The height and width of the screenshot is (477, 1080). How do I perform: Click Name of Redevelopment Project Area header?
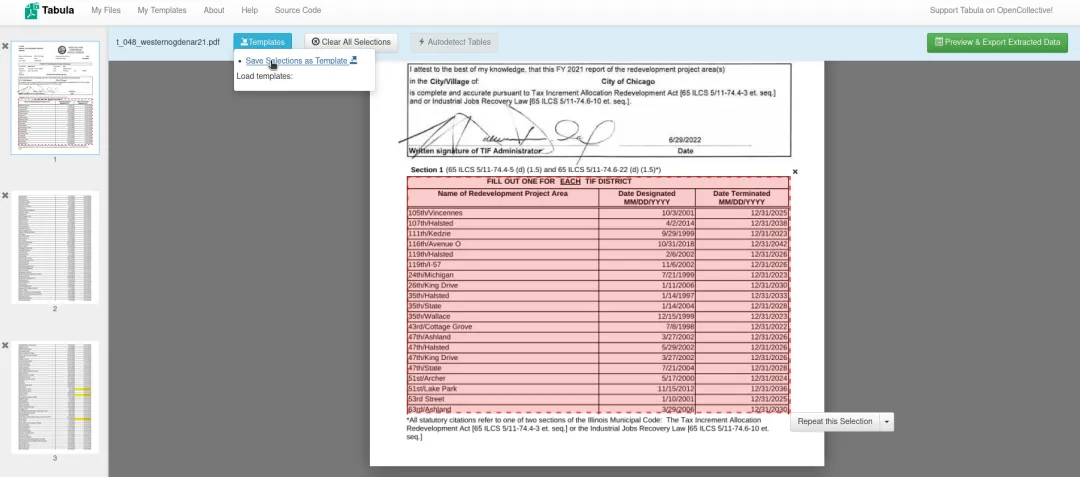tap(503, 193)
